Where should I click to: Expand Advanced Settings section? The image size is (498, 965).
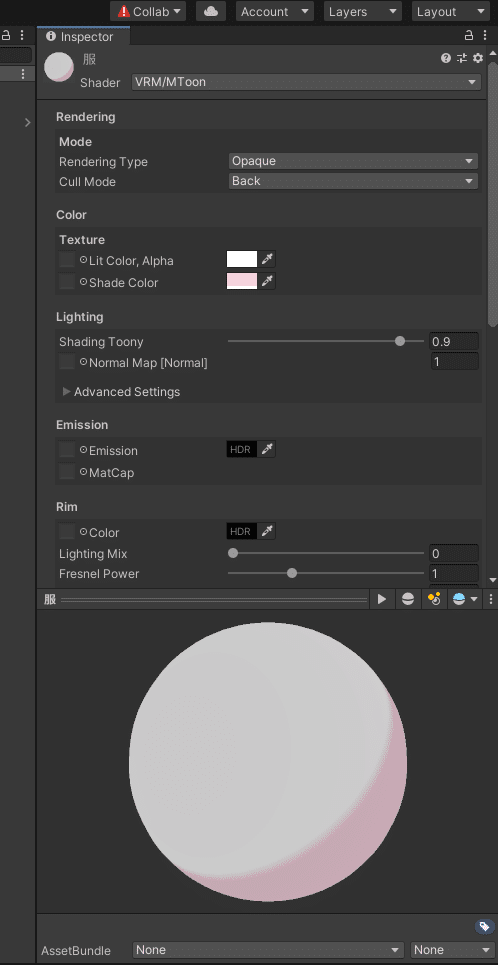pos(121,391)
